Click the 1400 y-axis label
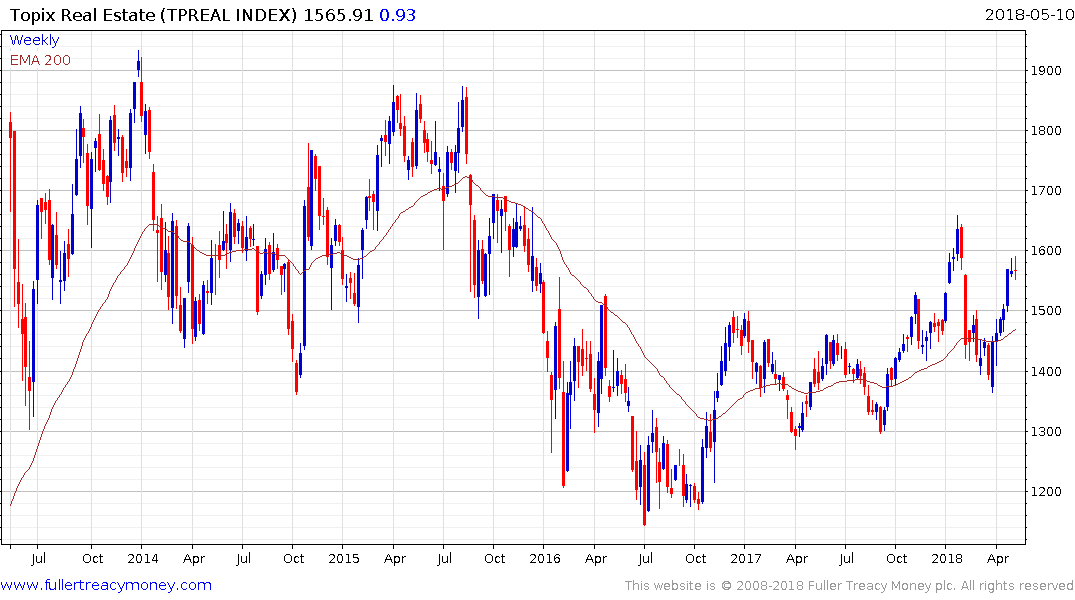This screenshot has width=1075, height=600. click(x=1046, y=372)
